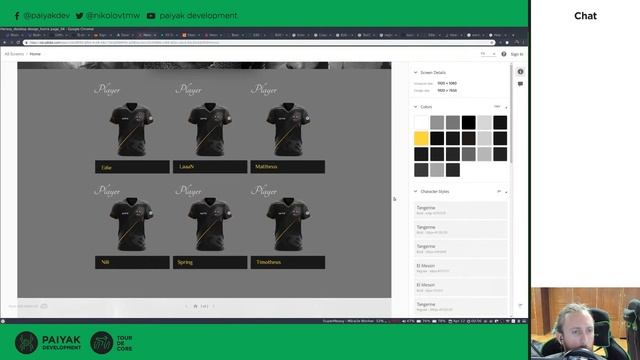Click Tour De Core logo
The height and width of the screenshot is (360, 640).
pos(111,342)
